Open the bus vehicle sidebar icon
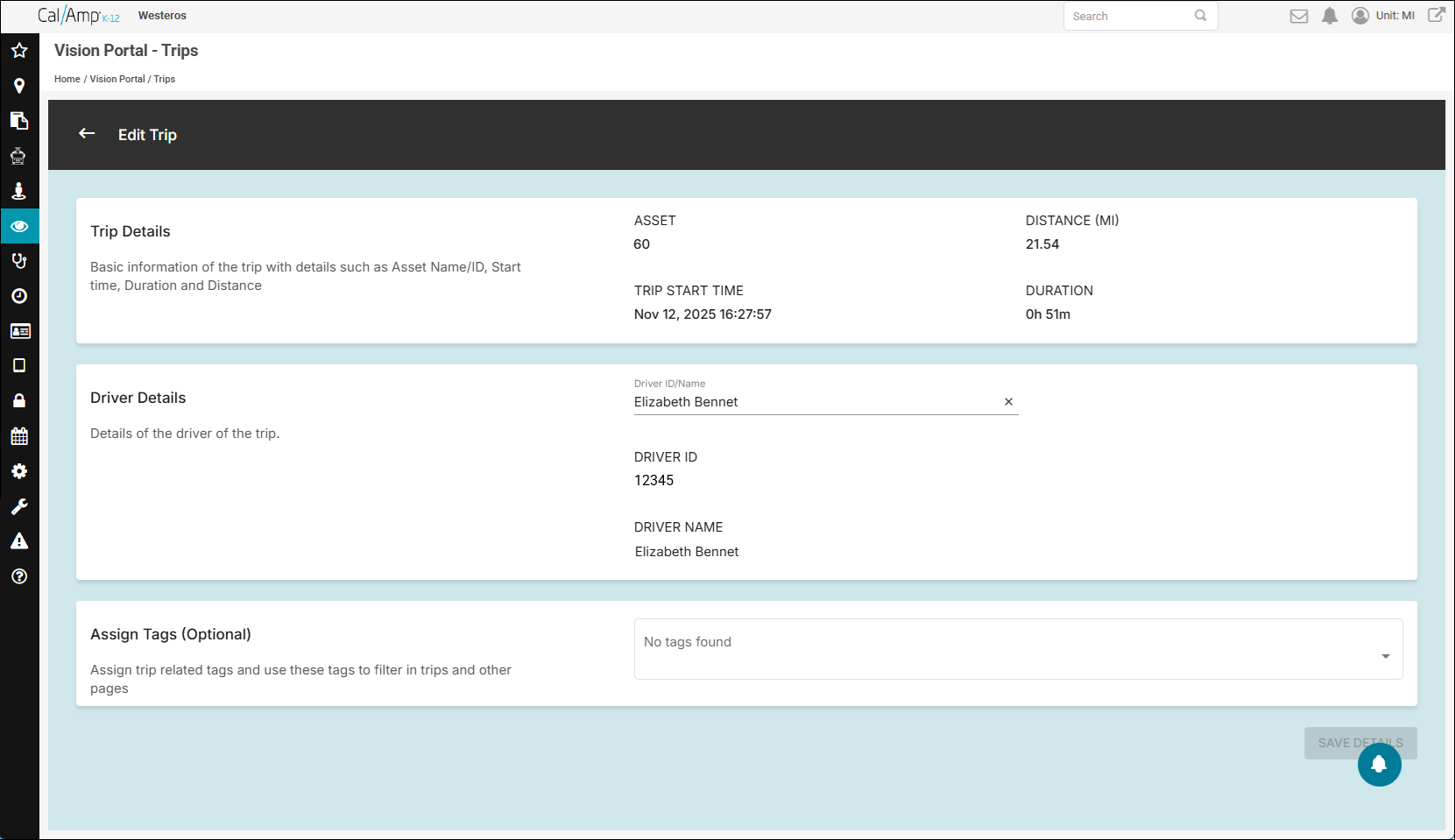The width and height of the screenshot is (1455, 840). pos(19,156)
